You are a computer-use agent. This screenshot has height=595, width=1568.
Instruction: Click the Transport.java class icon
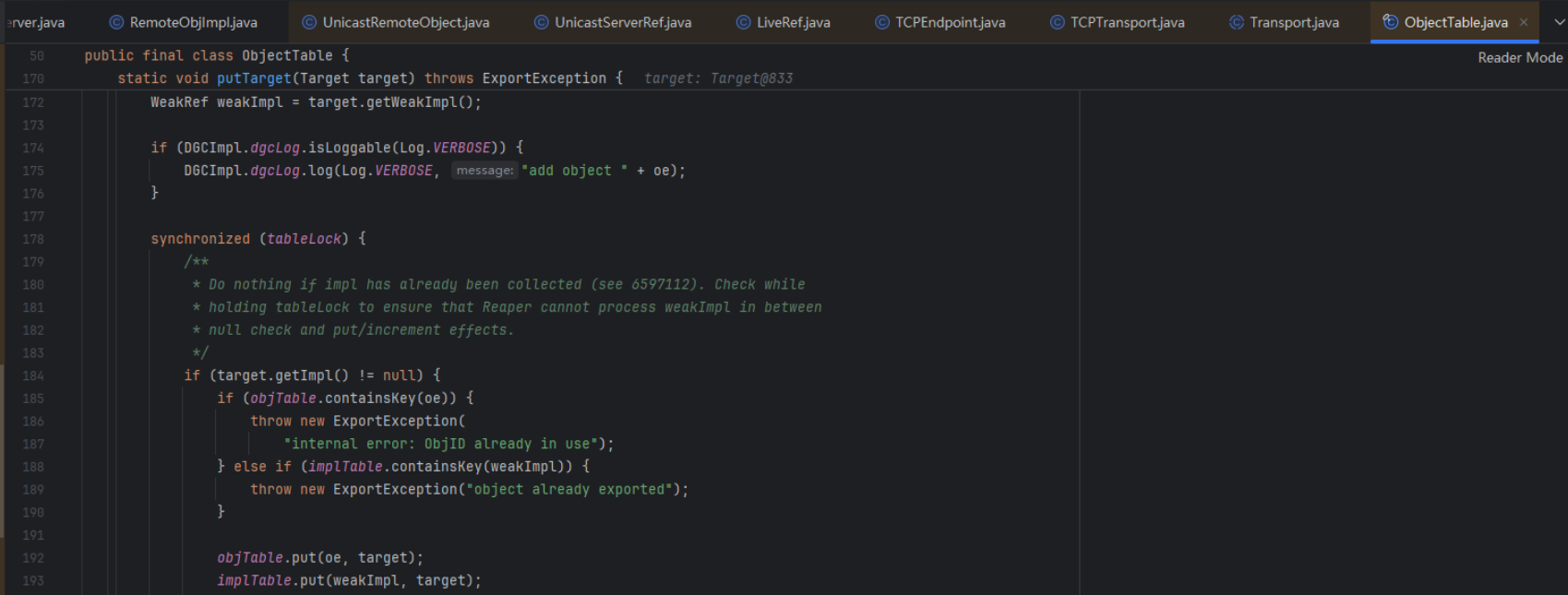pos(1237,22)
